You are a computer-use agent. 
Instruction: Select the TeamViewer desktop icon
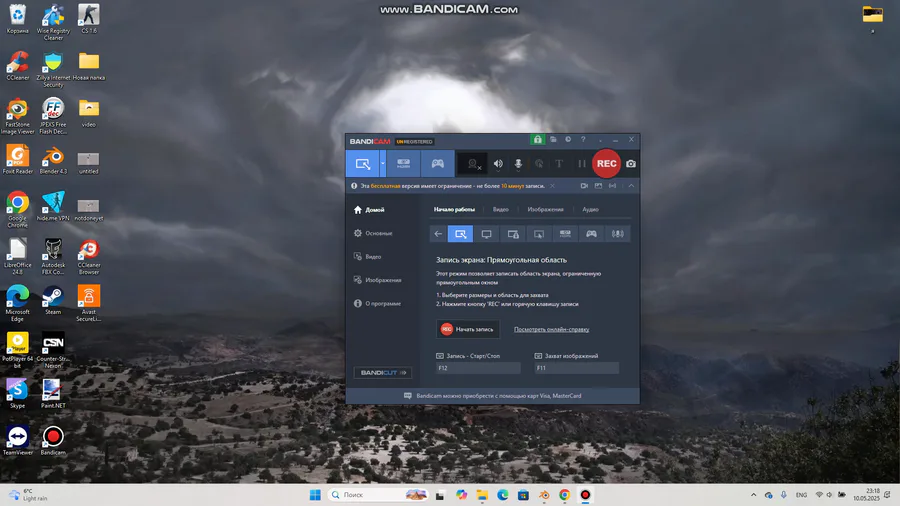pos(17,441)
